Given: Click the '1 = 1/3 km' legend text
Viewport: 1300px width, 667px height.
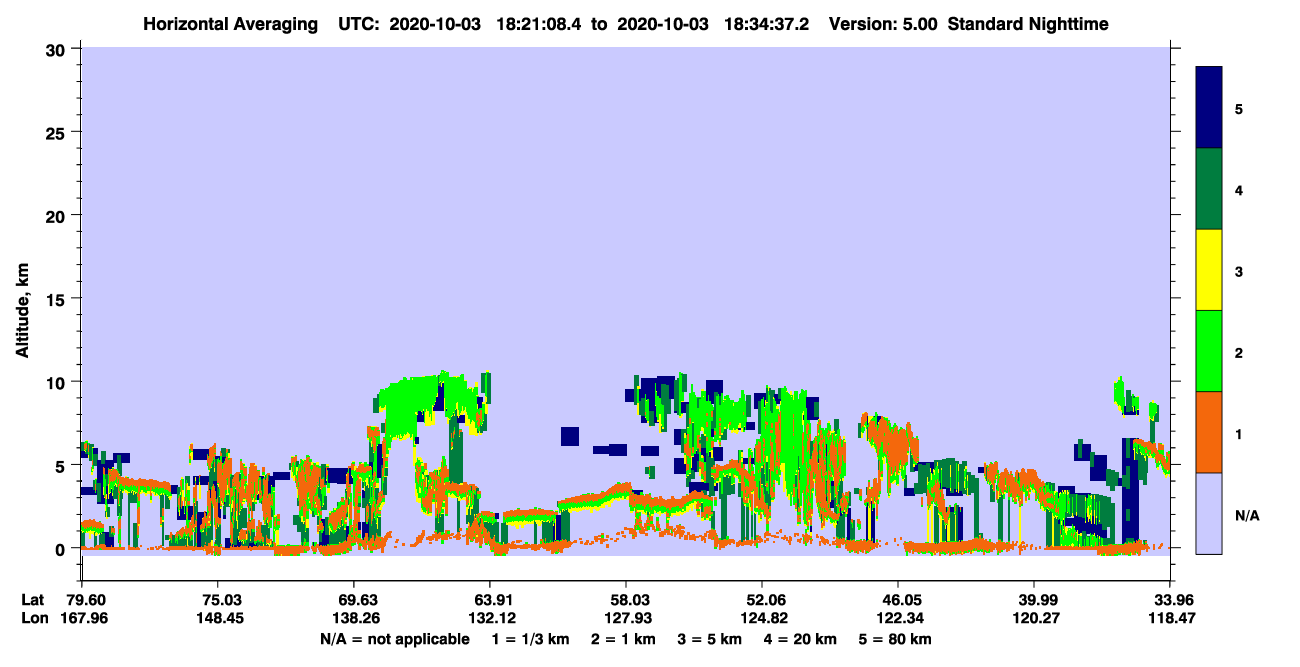Looking at the screenshot, I should point(530,639).
